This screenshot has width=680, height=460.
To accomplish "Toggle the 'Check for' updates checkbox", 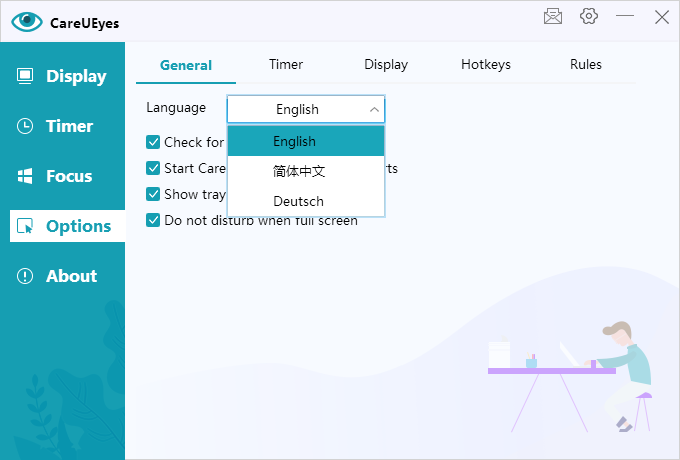I will pyautogui.click(x=153, y=142).
